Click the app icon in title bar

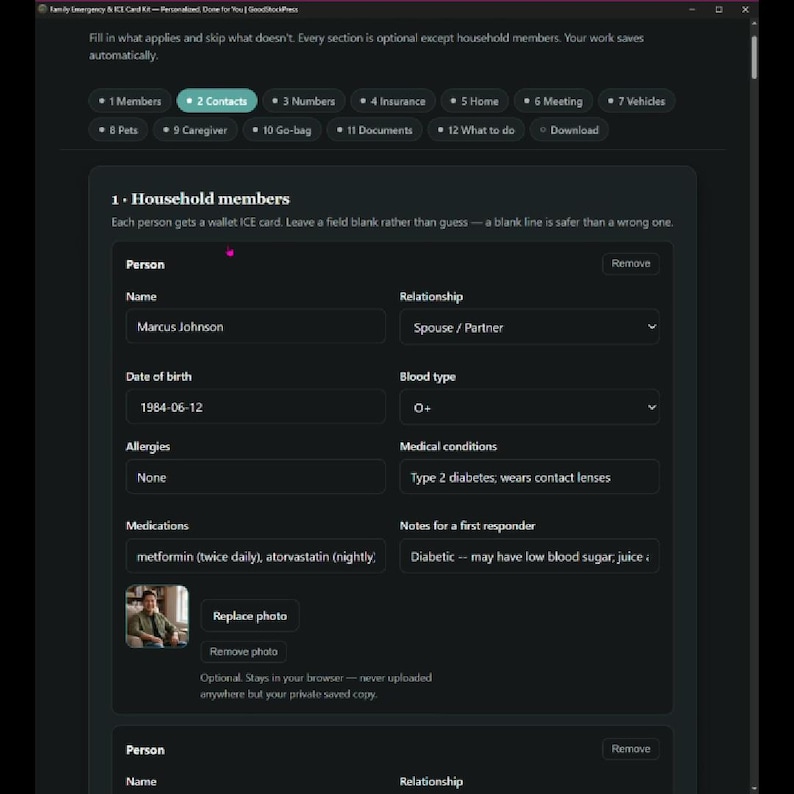[x=43, y=9]
